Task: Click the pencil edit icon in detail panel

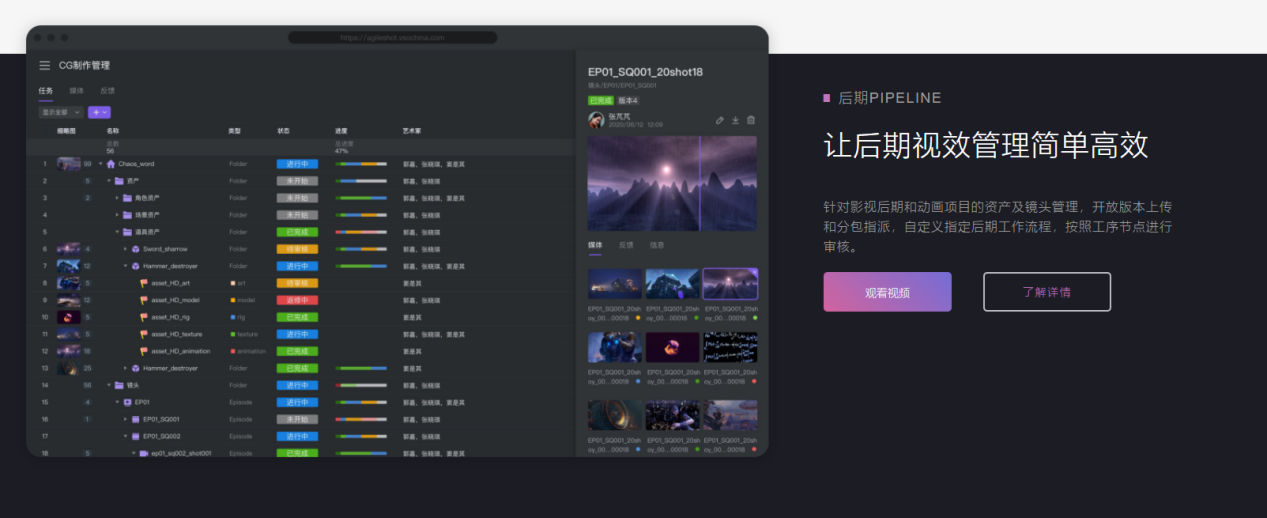Action: pyautogui.click(x=719, y=120)
